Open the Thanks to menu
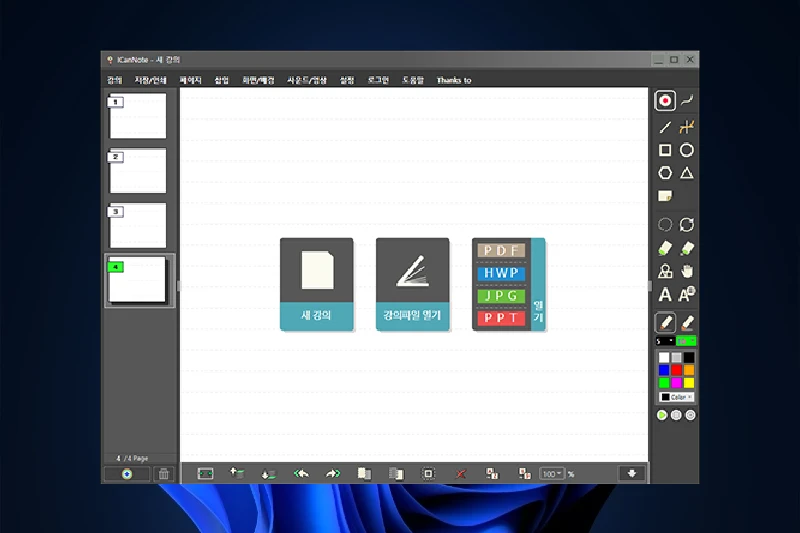Screen dimensions: 800x533 coord(453,80)
